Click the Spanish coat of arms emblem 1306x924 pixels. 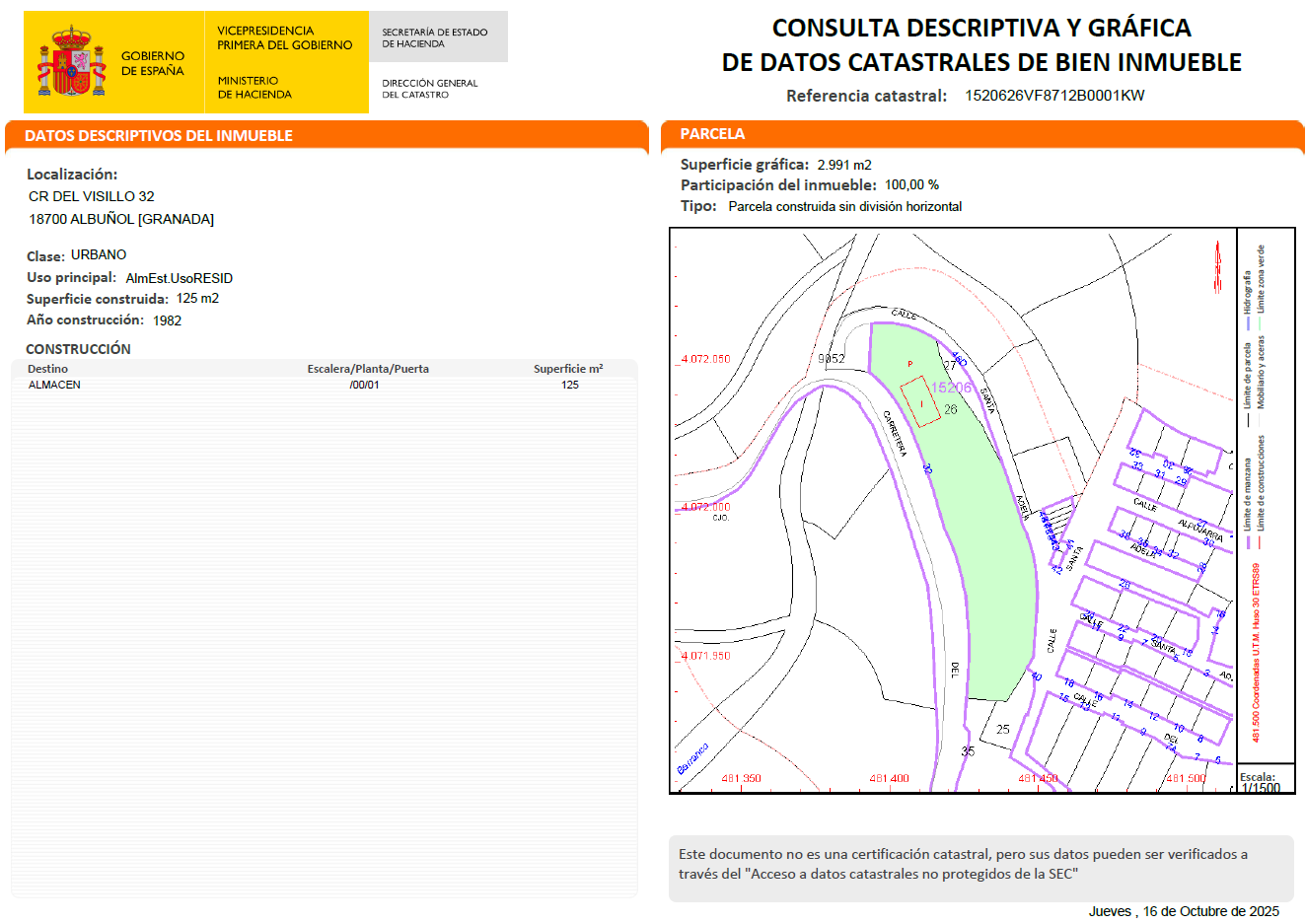(73, 61)
